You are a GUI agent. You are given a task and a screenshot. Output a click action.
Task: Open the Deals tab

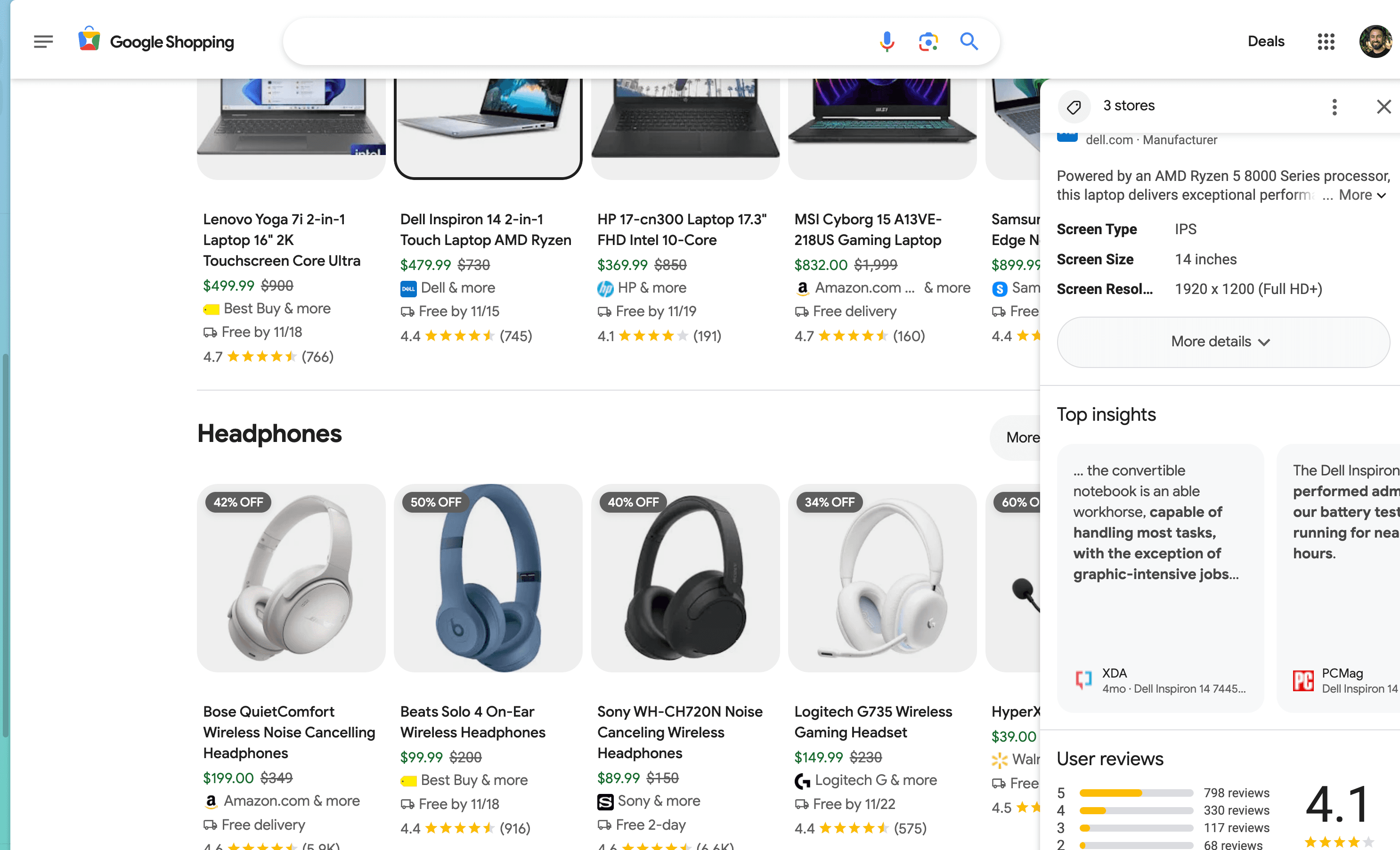1265,41
